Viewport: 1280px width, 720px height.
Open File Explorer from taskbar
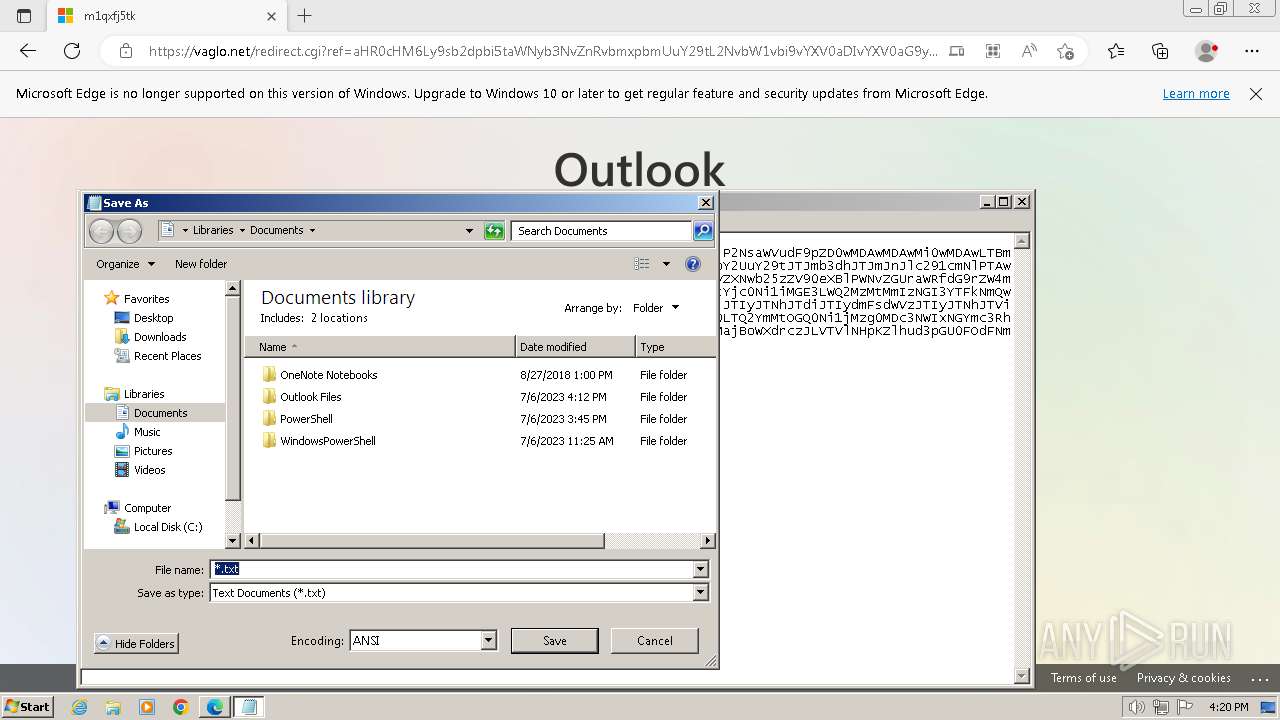tap(113, 707)
